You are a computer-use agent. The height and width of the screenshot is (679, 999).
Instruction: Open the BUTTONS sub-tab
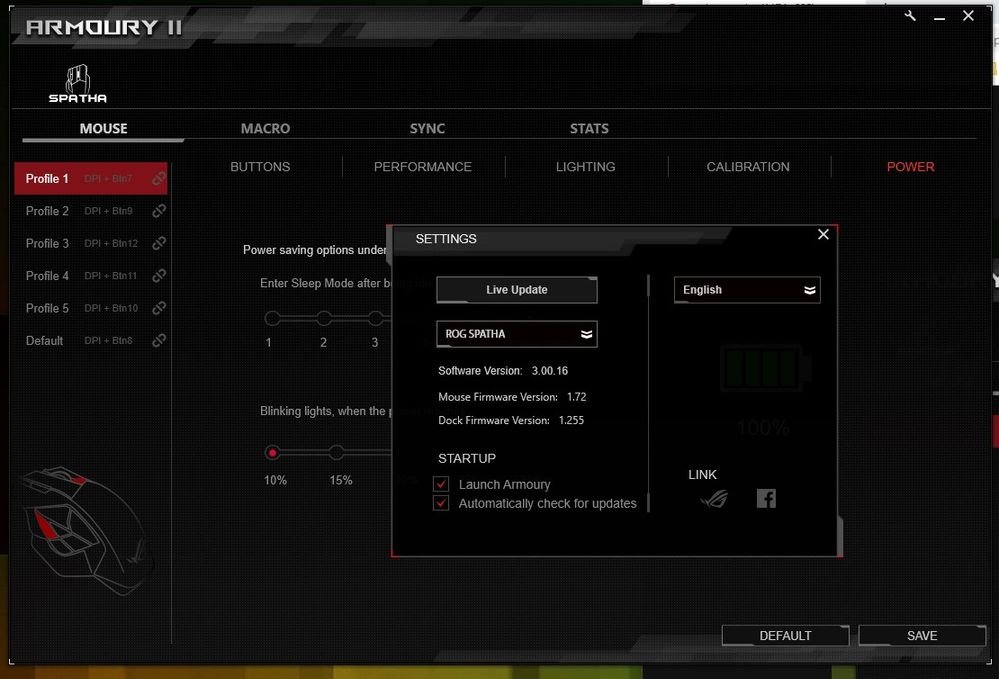pyautogui.click(x=260, y=167)
